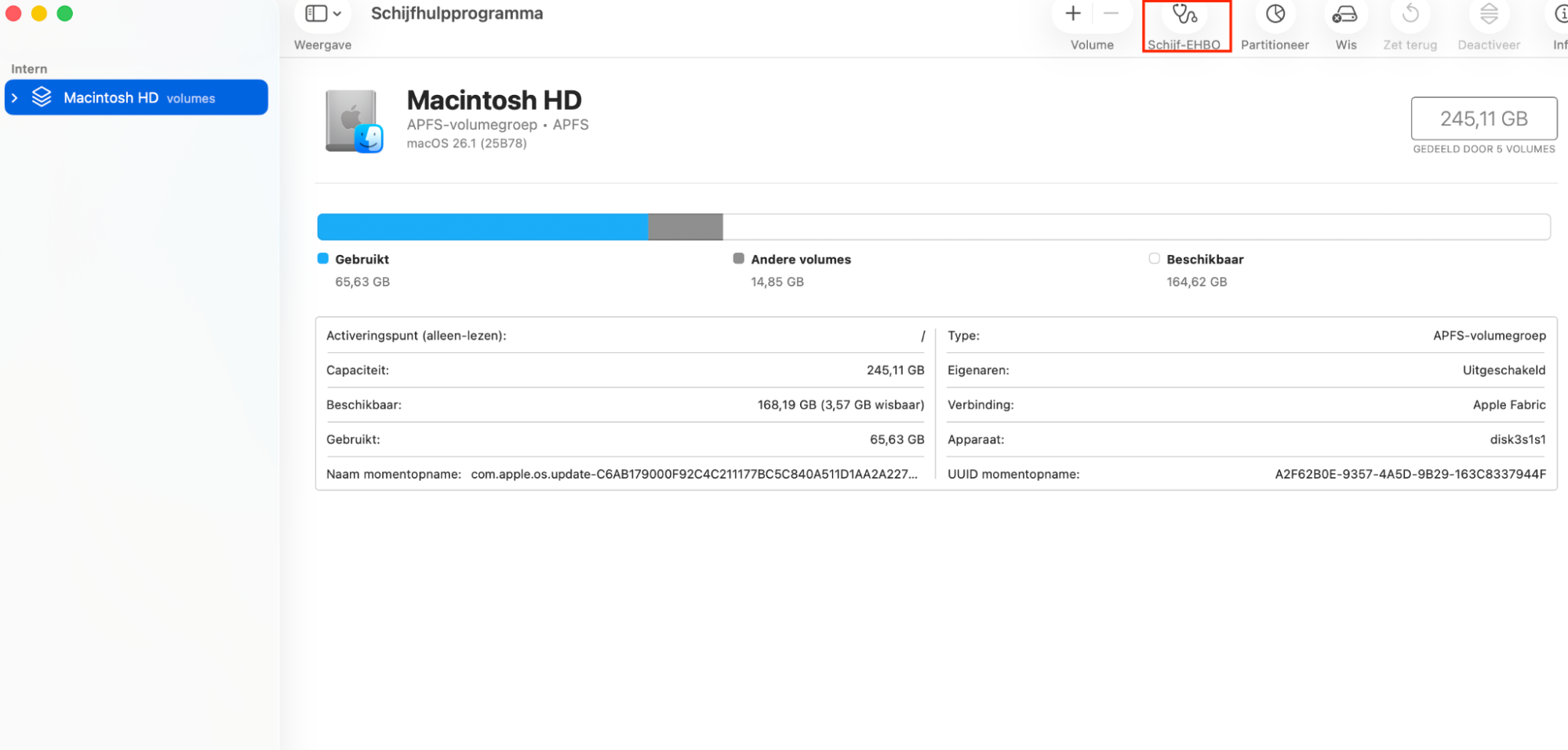Screen dimensions: 1568x750
Task: Click the blue Gebruikt legend swatch
Action: click(323, 259)
